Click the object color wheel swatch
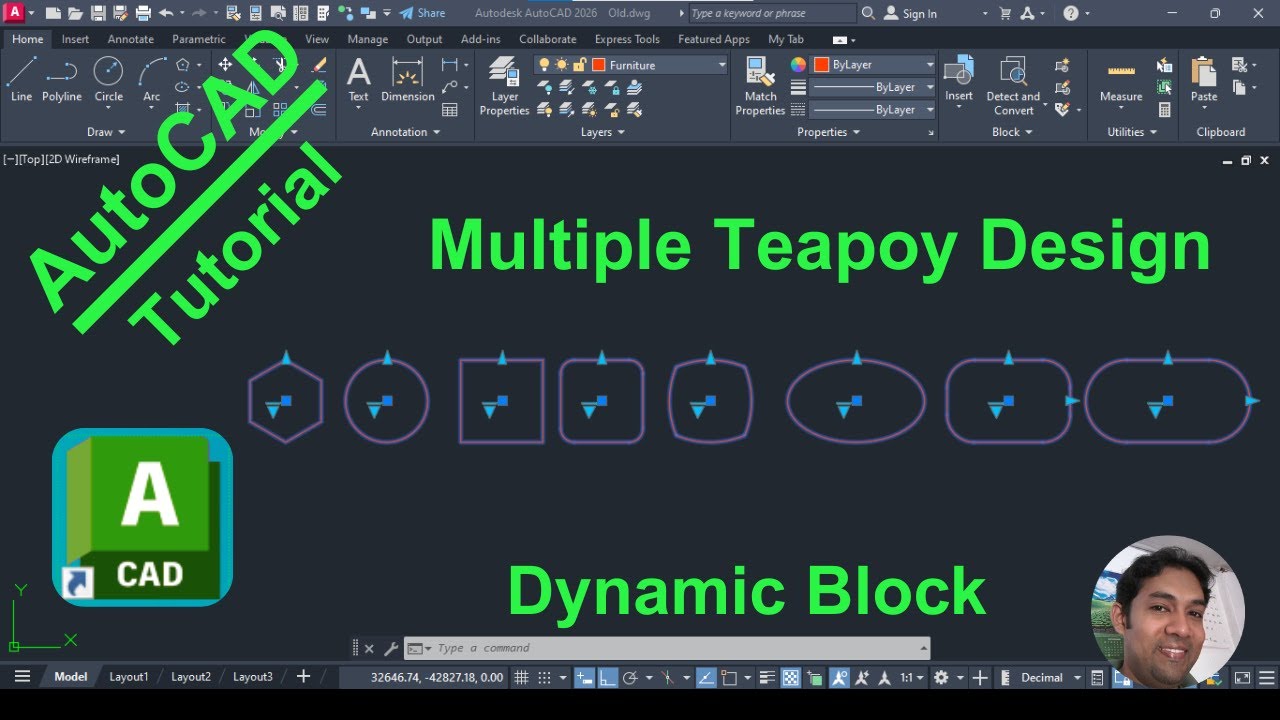Viewport: 1280px width, 720px height. [798, 64]
